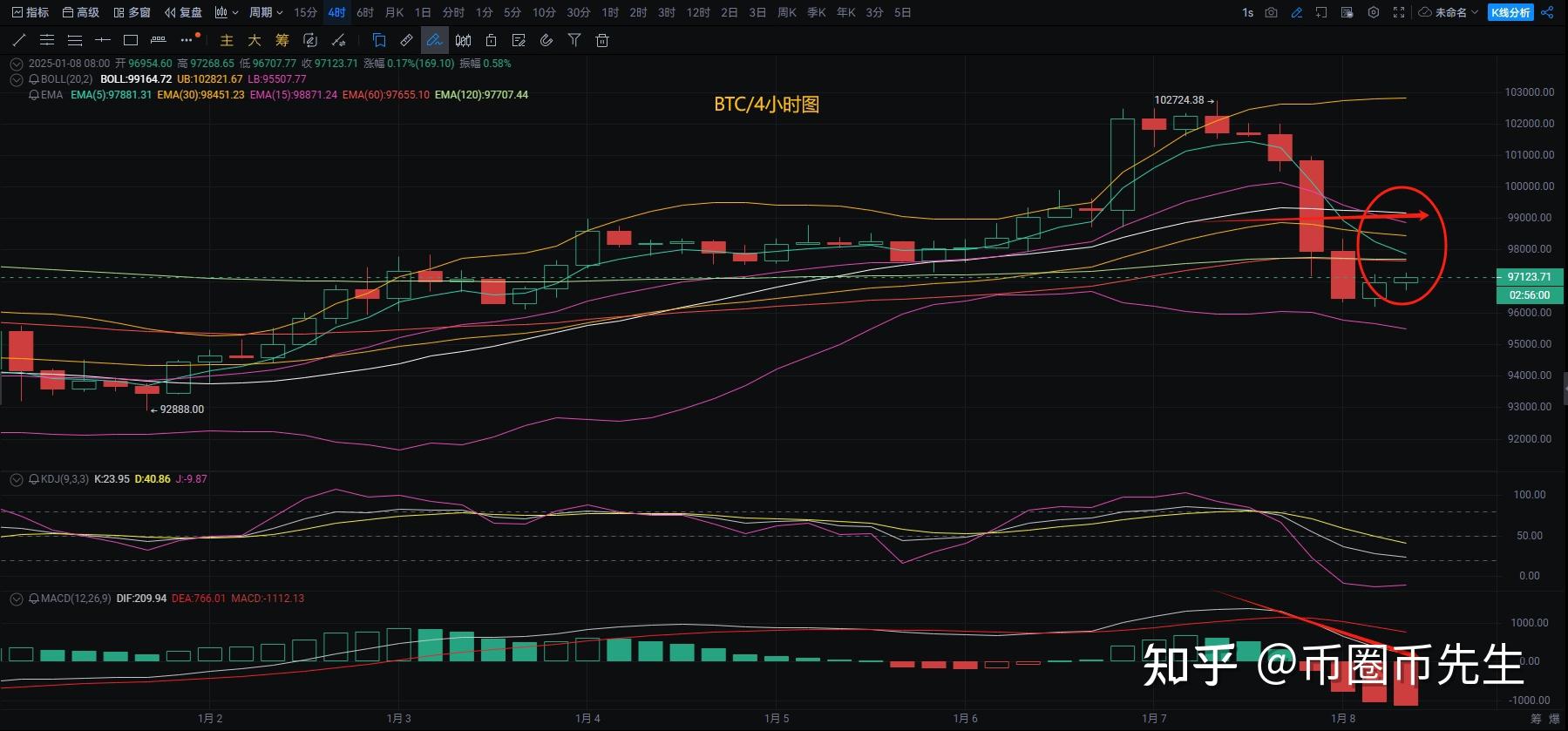Toggle the KDJ indicator alert bell
The image size is (1568, 731).
click(x=34, y=479)
